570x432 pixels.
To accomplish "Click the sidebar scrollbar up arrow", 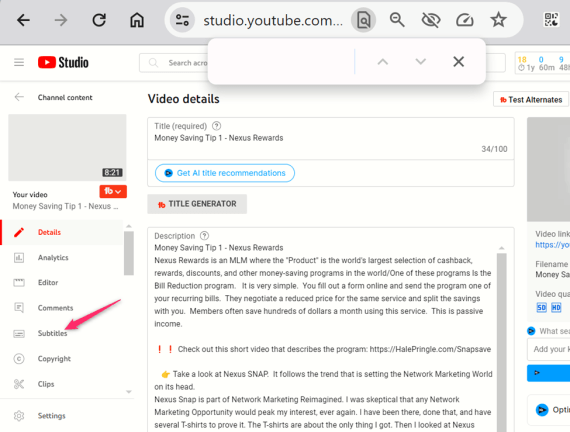I will 129,226.
